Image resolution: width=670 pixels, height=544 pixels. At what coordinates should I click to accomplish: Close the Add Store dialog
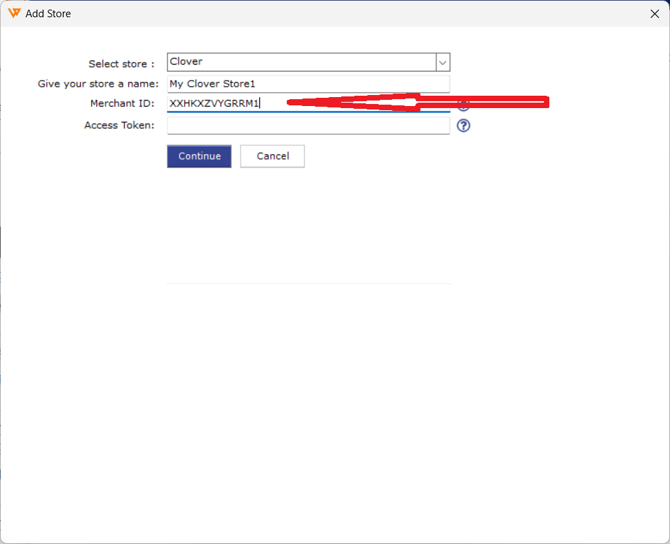[x=654, y=14]
